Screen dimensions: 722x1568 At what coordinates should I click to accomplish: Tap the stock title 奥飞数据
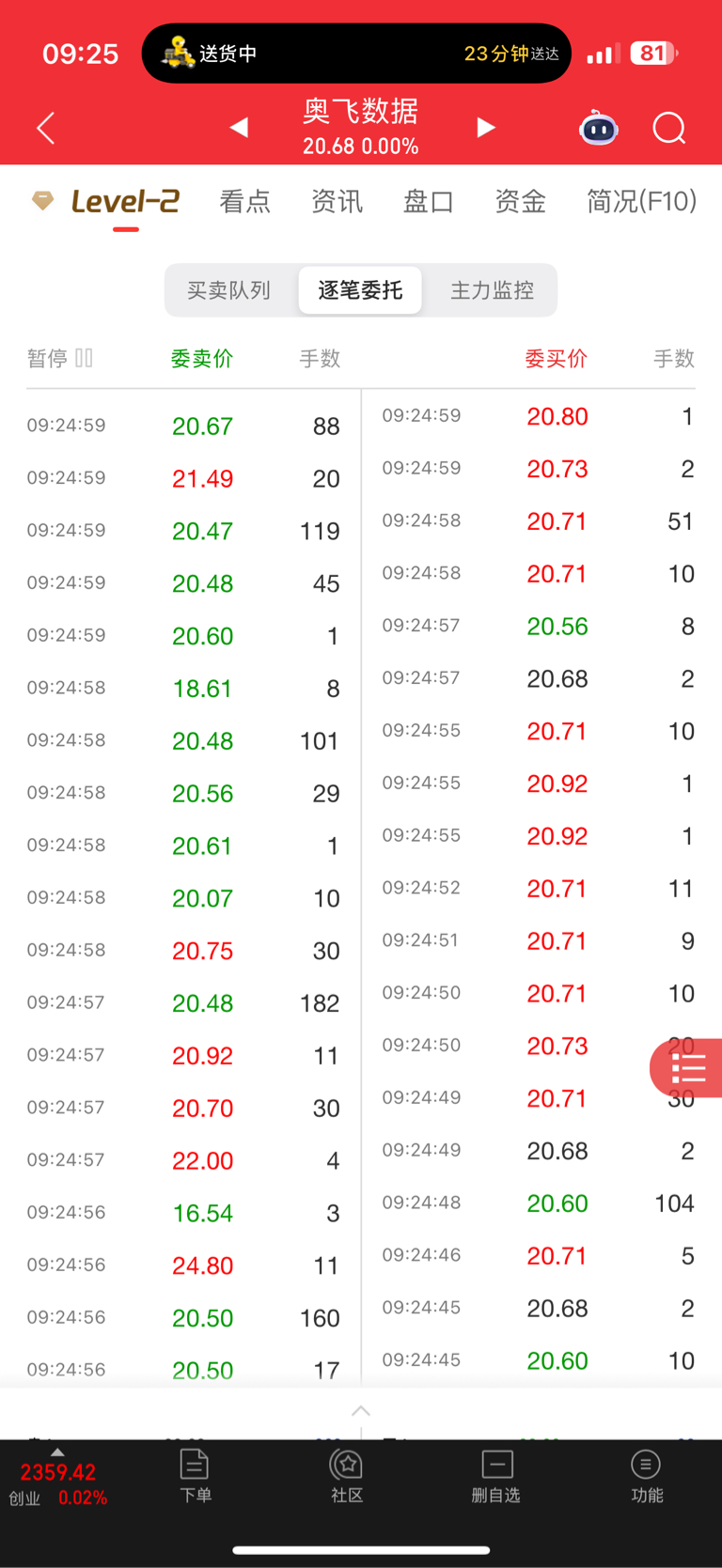(360, 111)
